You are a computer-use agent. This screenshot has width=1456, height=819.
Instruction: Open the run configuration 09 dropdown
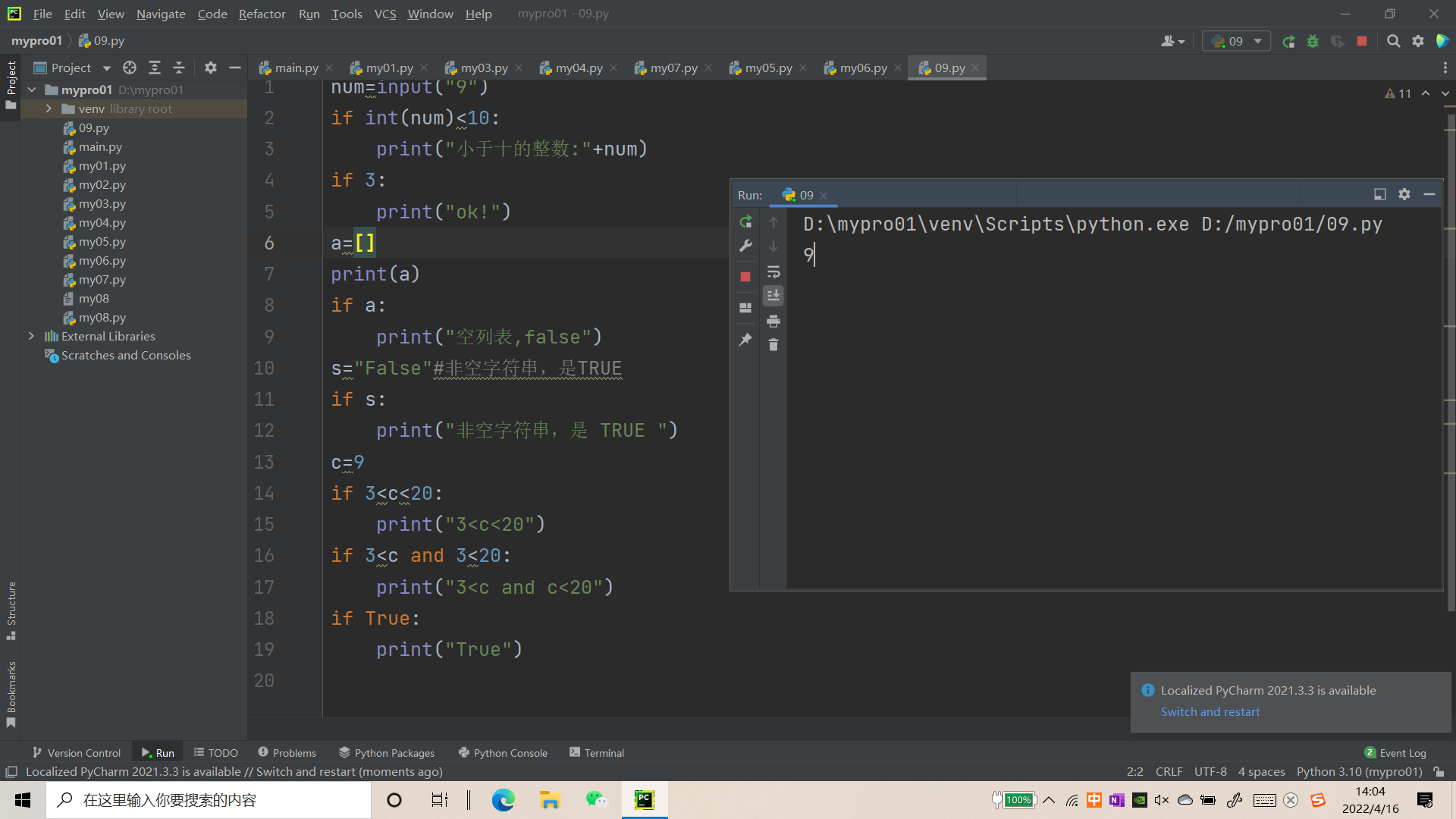coord(1236,41)
